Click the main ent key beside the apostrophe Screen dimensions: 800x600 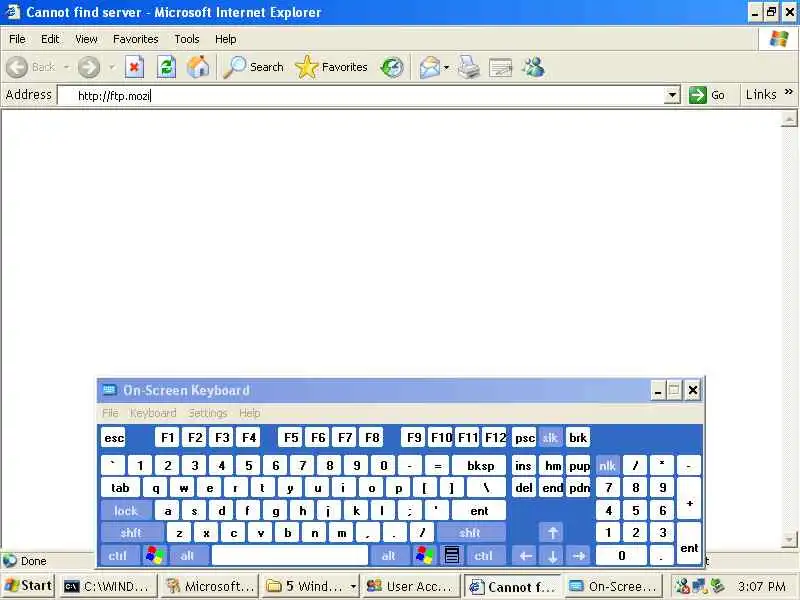click(x=480, y=510)
